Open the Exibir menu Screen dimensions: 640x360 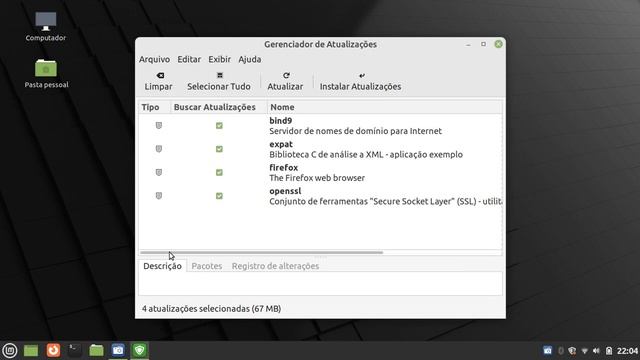(x=220, y=59)
